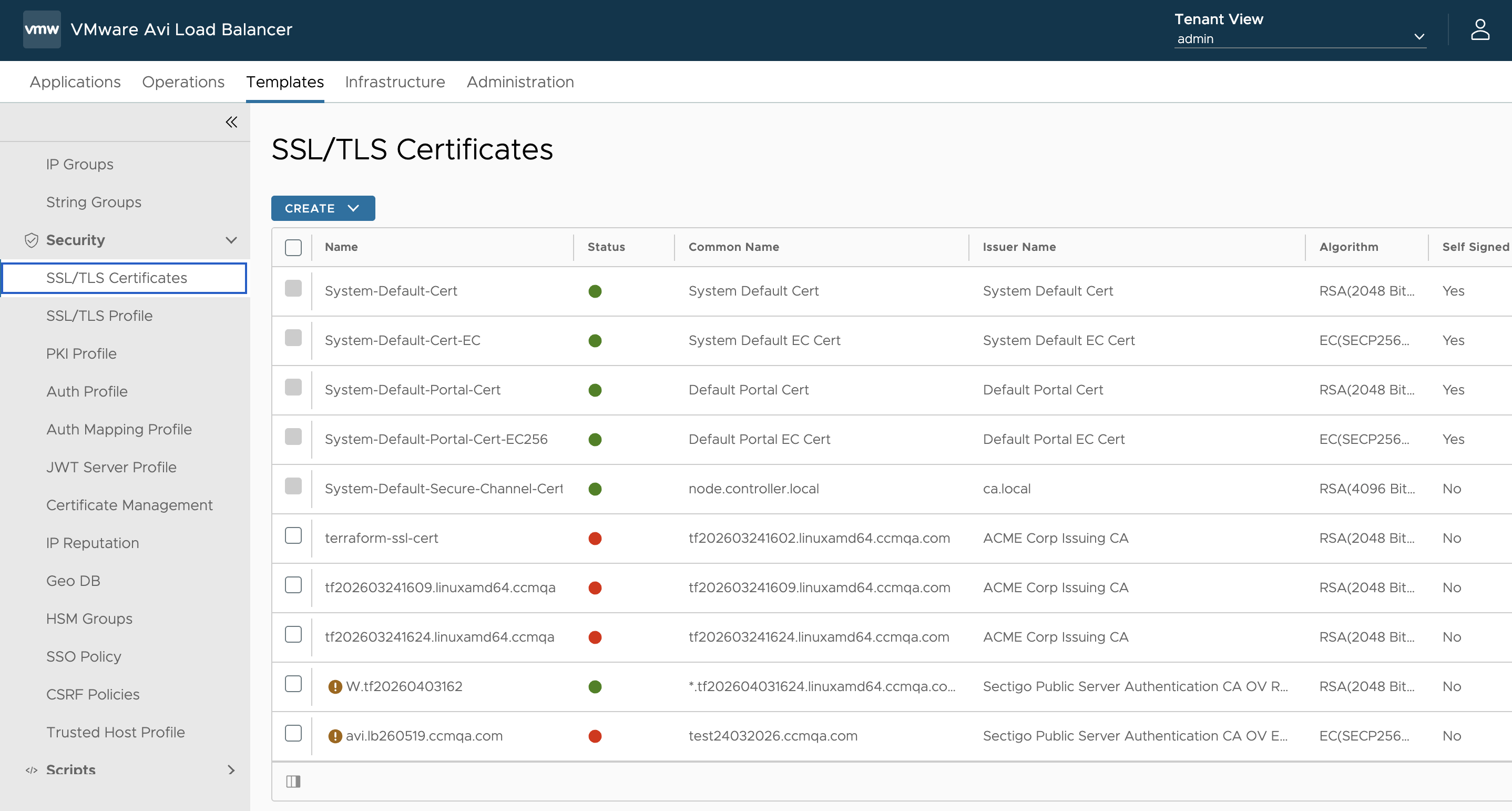Click the ca.local issuer name cell
The width and height of the screenshot is (1512, 811).
(x=1007, y=489)
